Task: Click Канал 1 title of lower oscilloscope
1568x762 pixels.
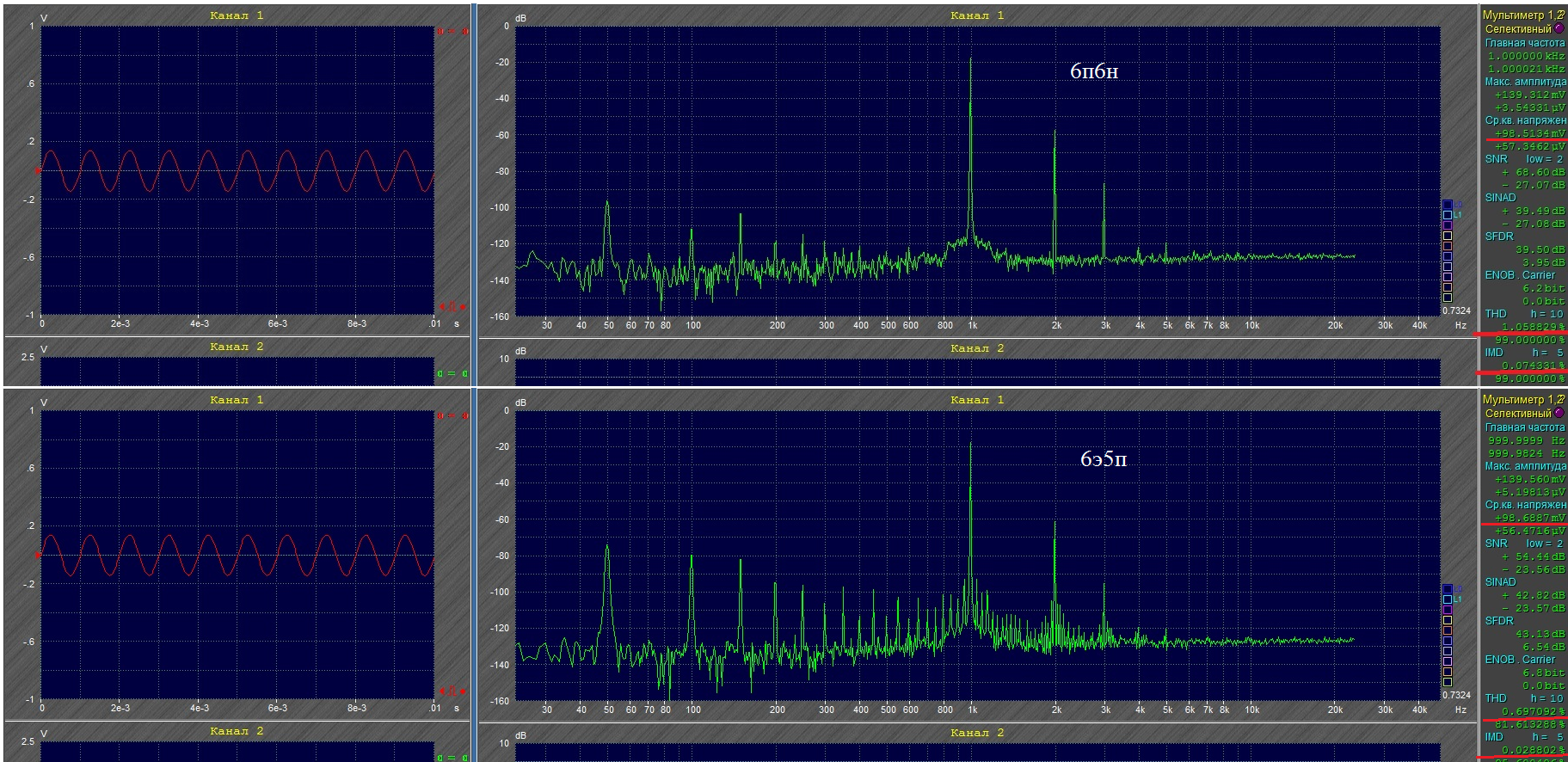Action: pyautogui.click(x=237, y=400)
